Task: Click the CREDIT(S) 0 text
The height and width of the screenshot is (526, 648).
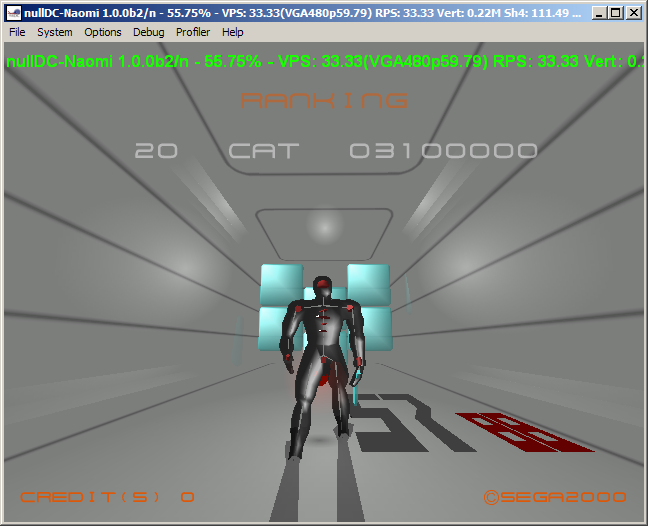Action: click(107, 497)
